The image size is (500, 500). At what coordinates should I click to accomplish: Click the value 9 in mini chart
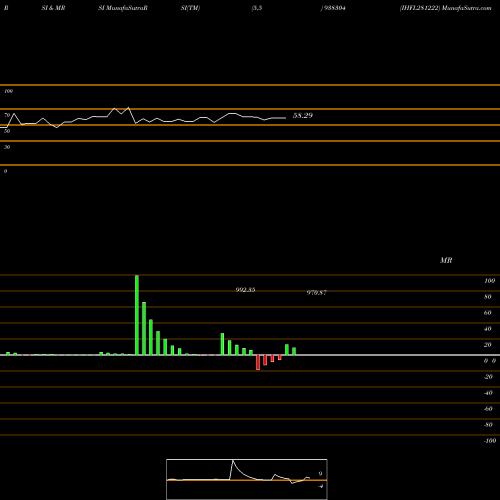320,474
